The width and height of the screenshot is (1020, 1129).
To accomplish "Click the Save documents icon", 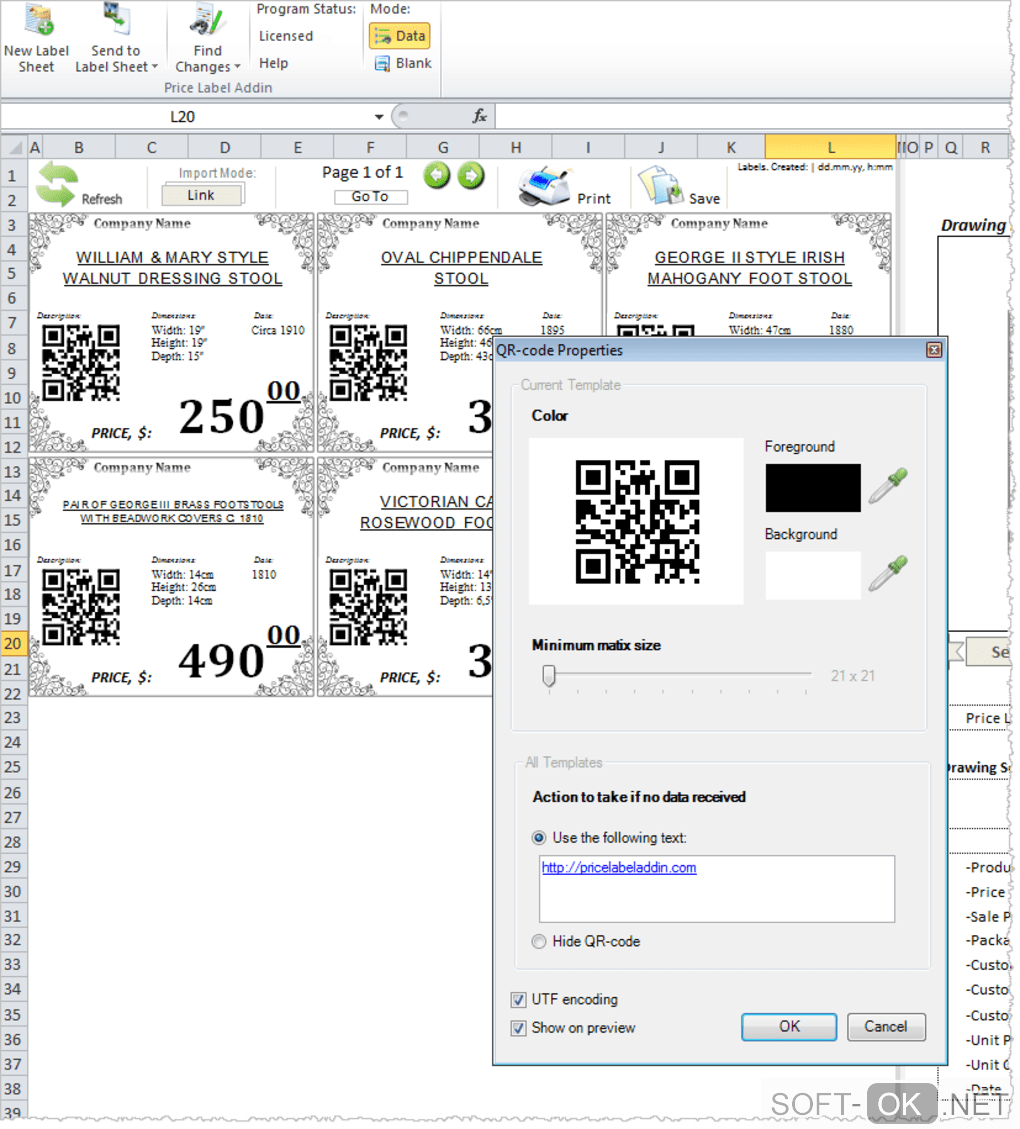I will coord(660,186).
